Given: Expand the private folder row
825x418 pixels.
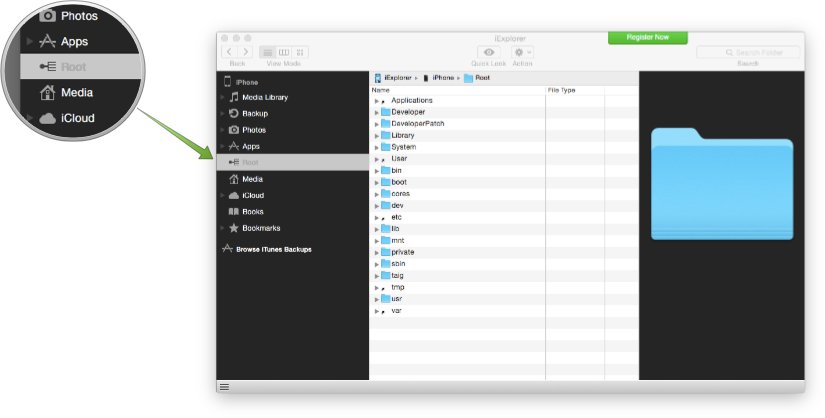Looking at the screenshot, I should tap(377, 252).
